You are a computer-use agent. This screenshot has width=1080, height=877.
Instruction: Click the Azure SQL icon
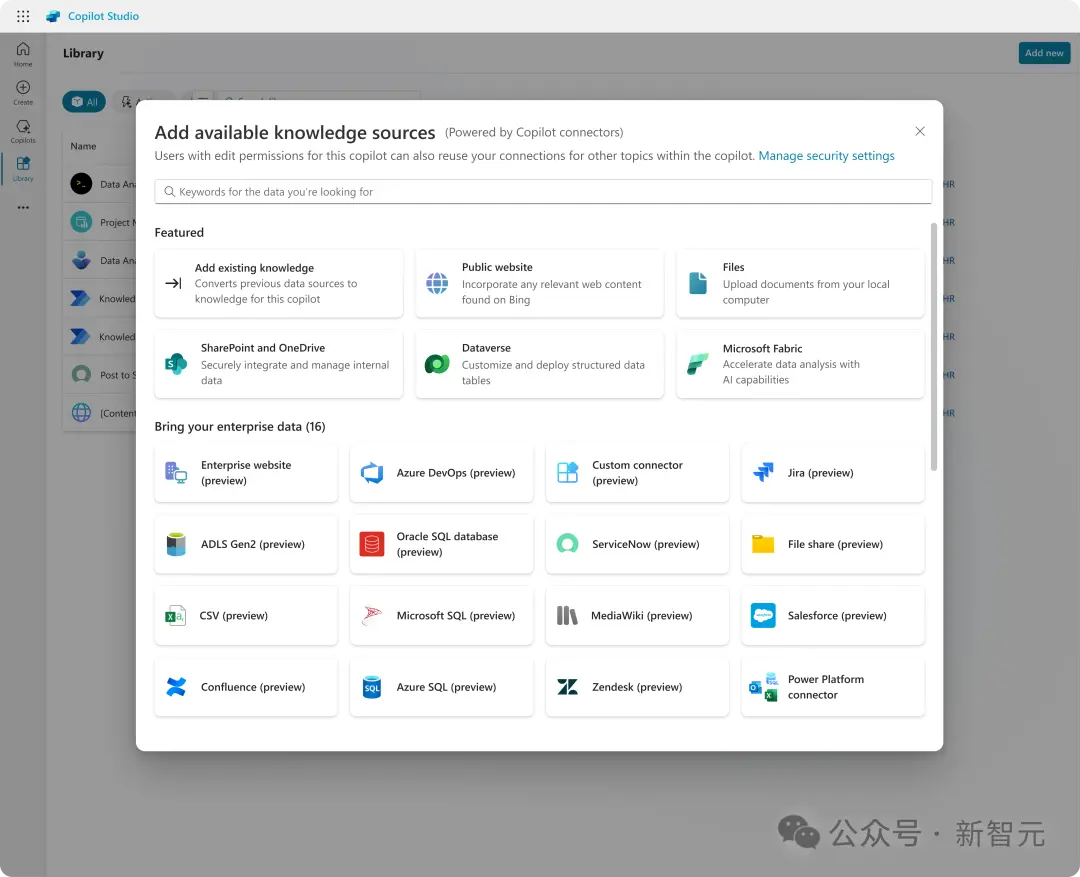(x=372, y=687)
